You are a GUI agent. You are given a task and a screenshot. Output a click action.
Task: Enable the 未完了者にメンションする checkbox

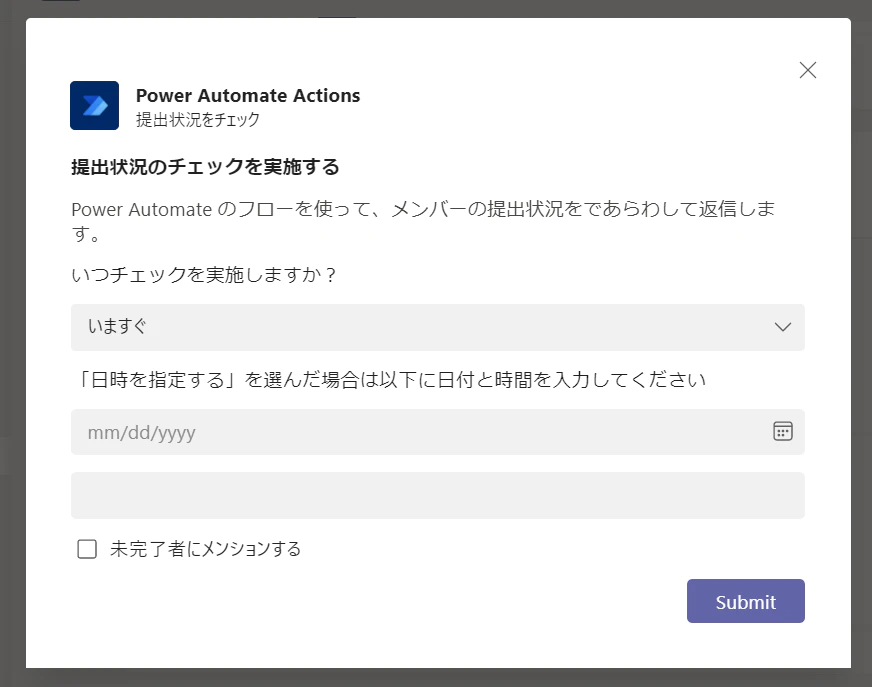pos(87,549)
